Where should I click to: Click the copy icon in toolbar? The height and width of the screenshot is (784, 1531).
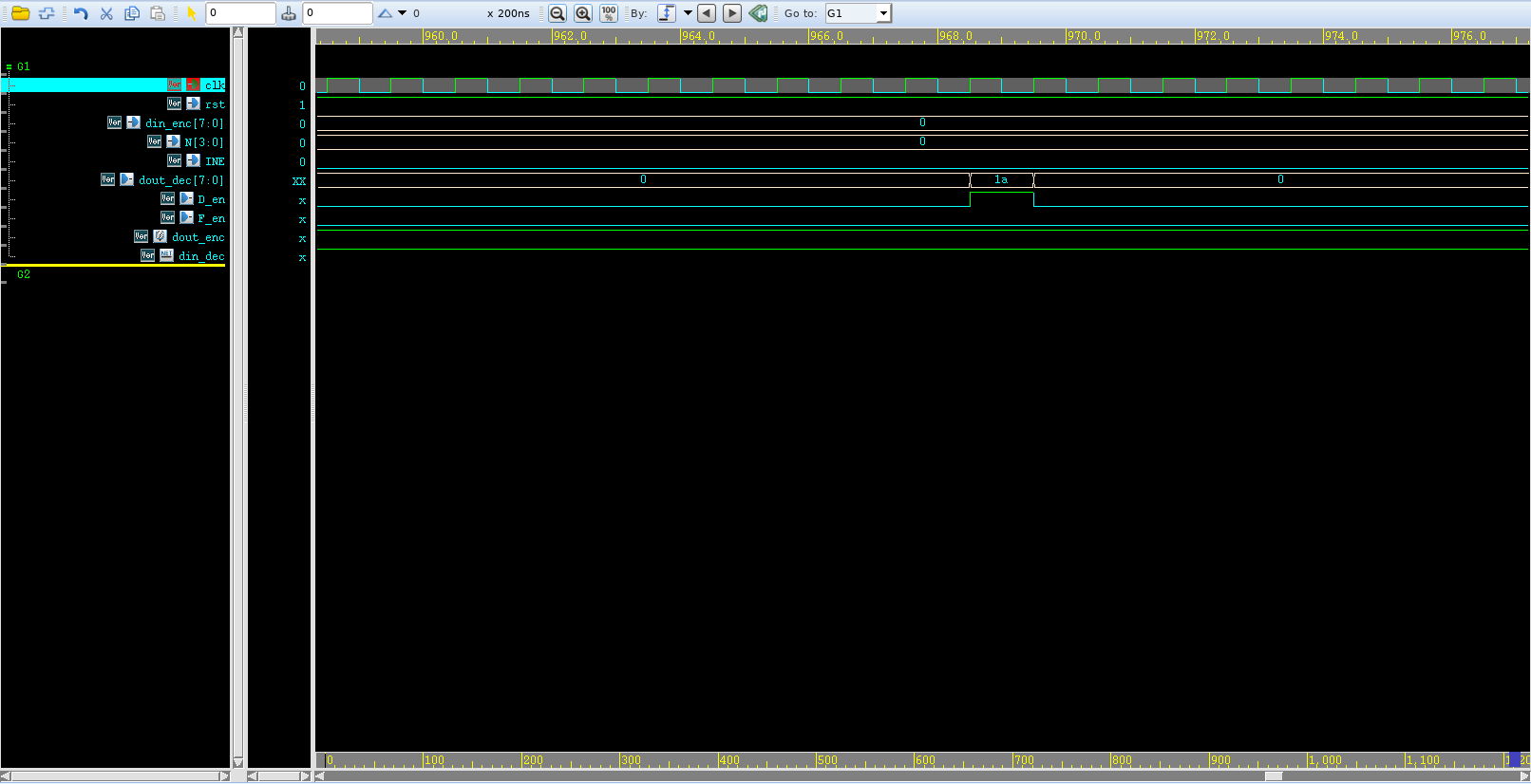[x=132, y=13]
